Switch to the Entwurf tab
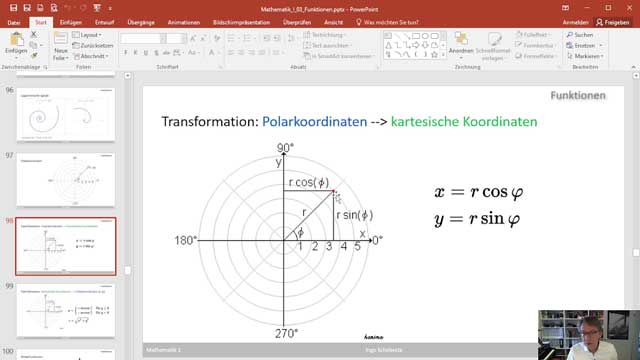Screen dimensions: 640x360 pos(104,22)
